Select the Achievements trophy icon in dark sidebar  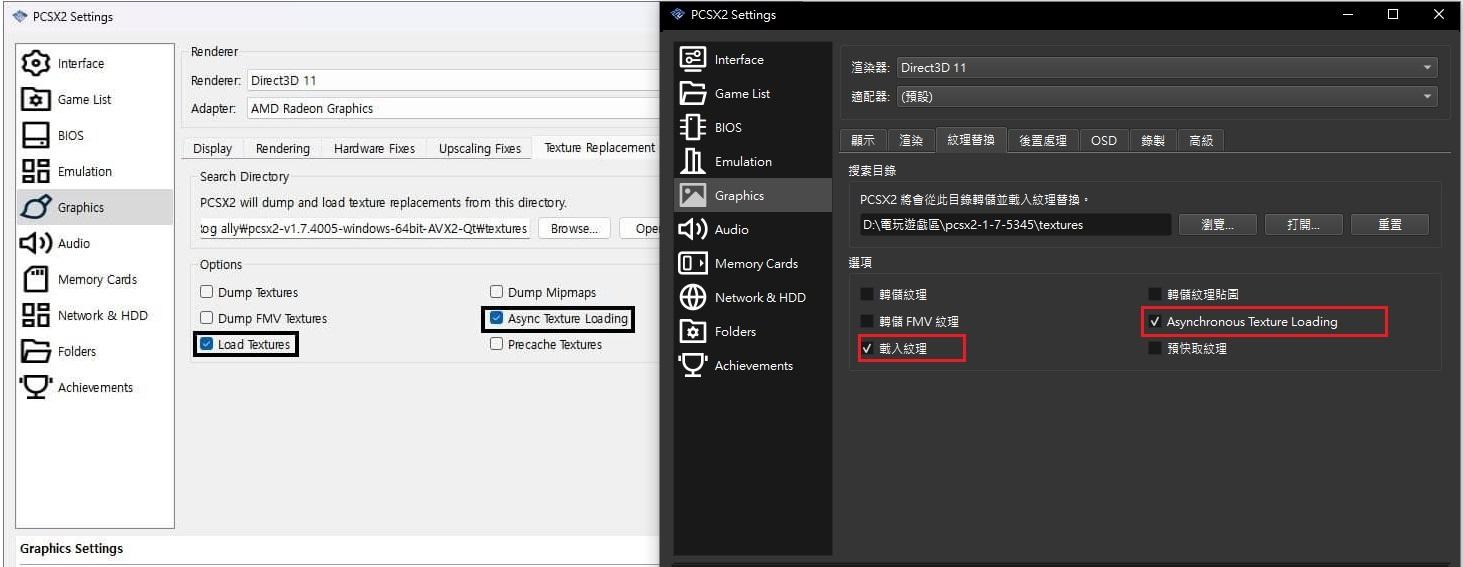coord(693,365)
